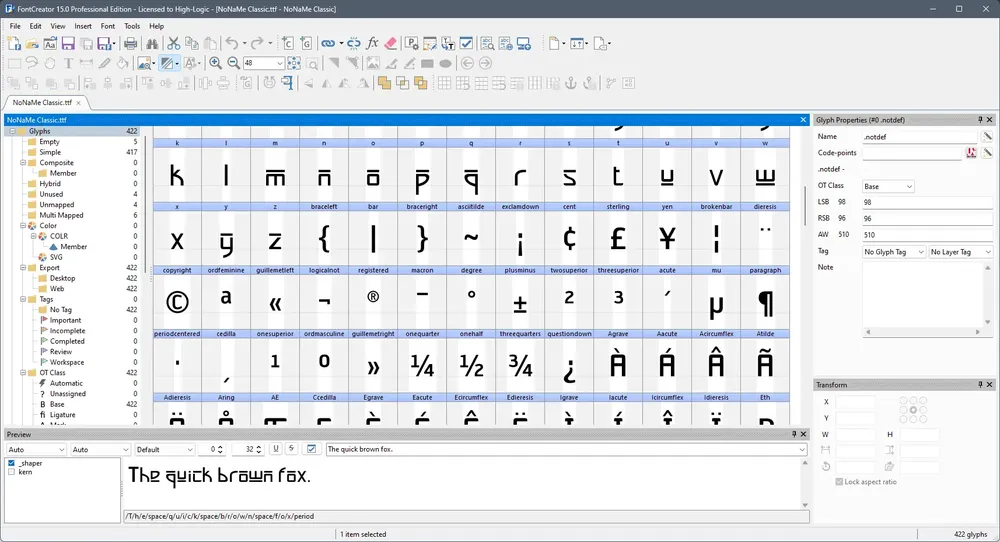1000x542 pixels.
Task: Click the Zoom In magnifier icon
Action: 216,63
